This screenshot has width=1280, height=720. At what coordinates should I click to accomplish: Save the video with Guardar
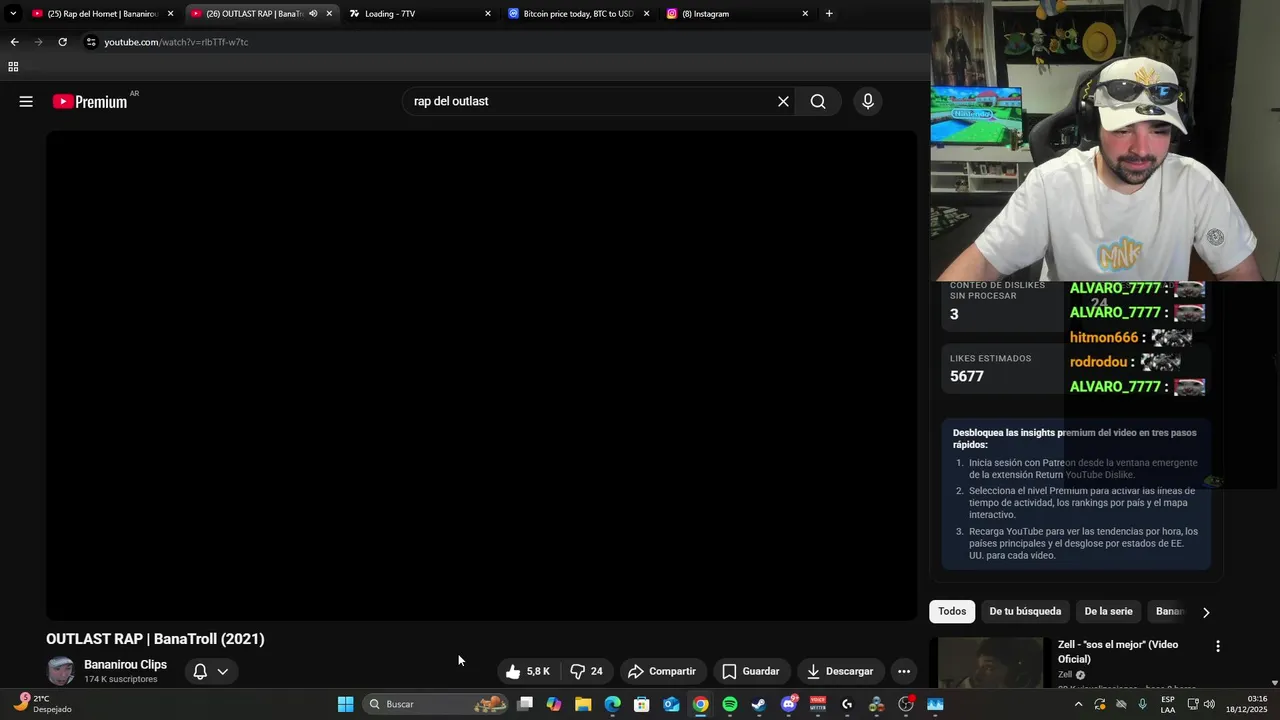pyautogui.click(x=751, y=671)
